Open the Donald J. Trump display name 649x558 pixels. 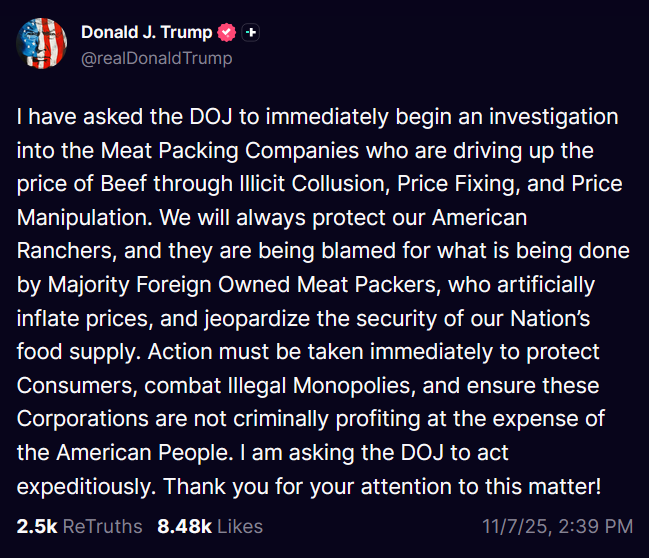[146, 33]
